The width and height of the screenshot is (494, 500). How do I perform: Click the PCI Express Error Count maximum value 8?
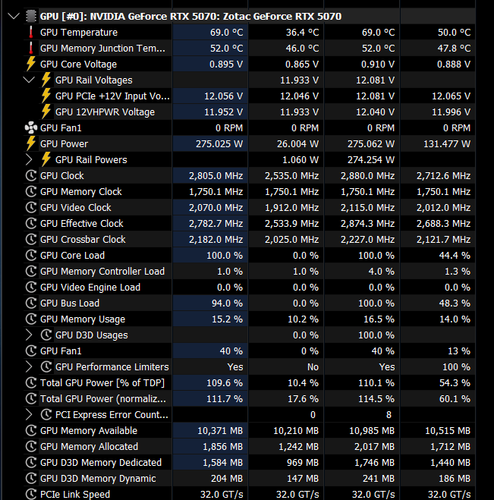point(389,415)
